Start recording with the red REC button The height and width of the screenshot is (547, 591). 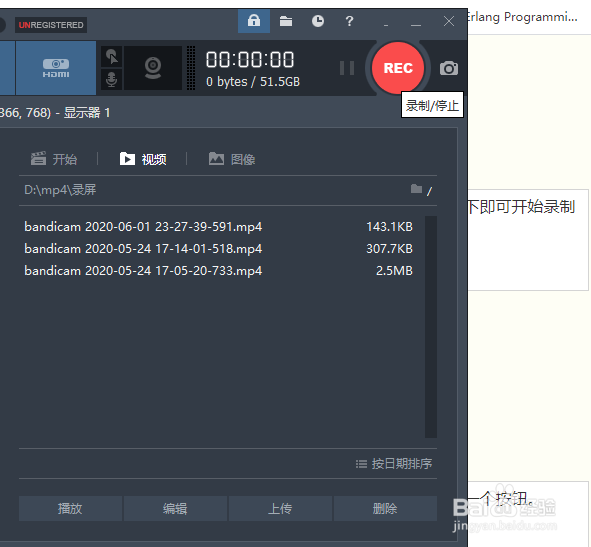tap(398, 68)
